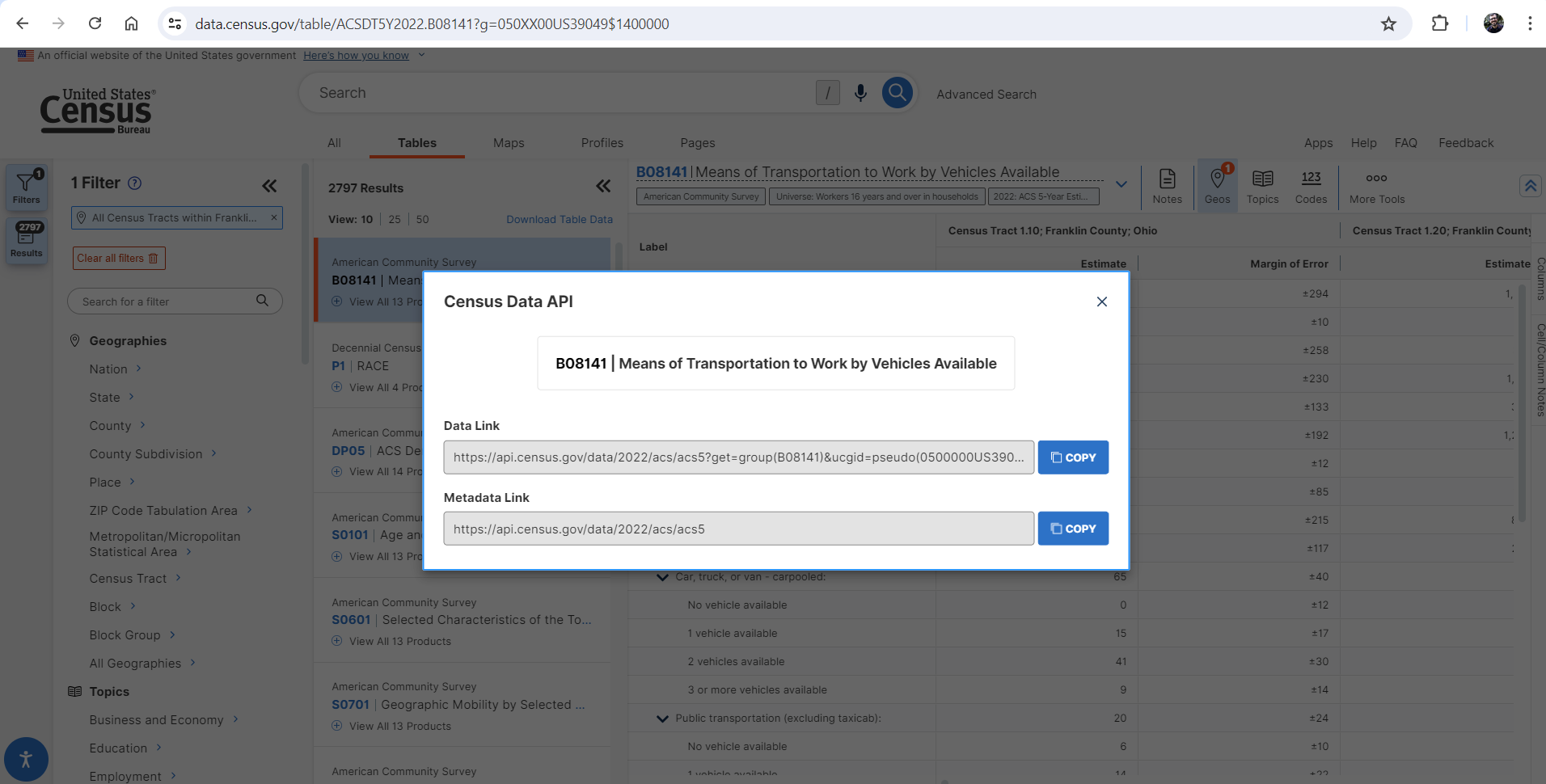Expand the Block Group geography
The image size is (1546, 784).
[x=132, y=634]
